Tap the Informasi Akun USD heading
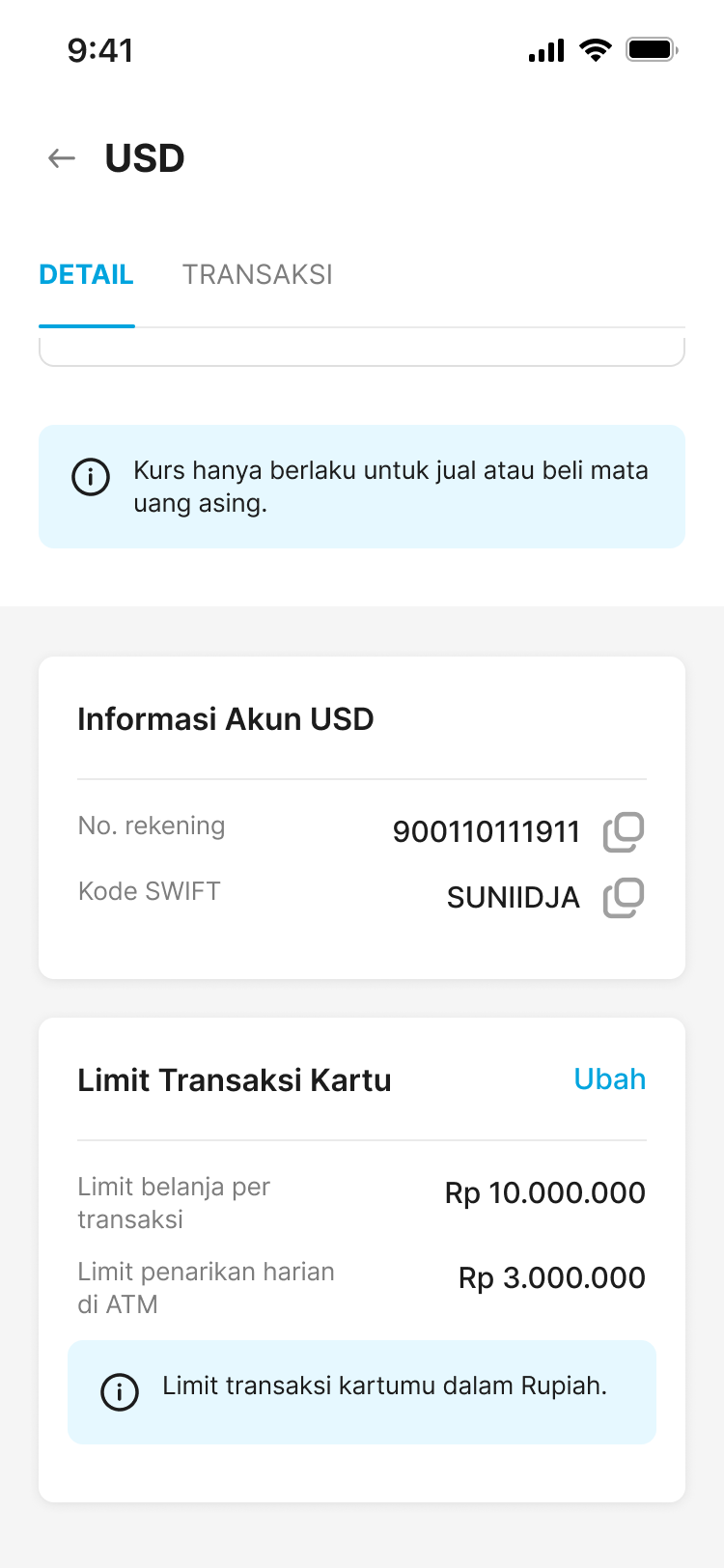Viewport: 724px width, 1568px height. 226,719
